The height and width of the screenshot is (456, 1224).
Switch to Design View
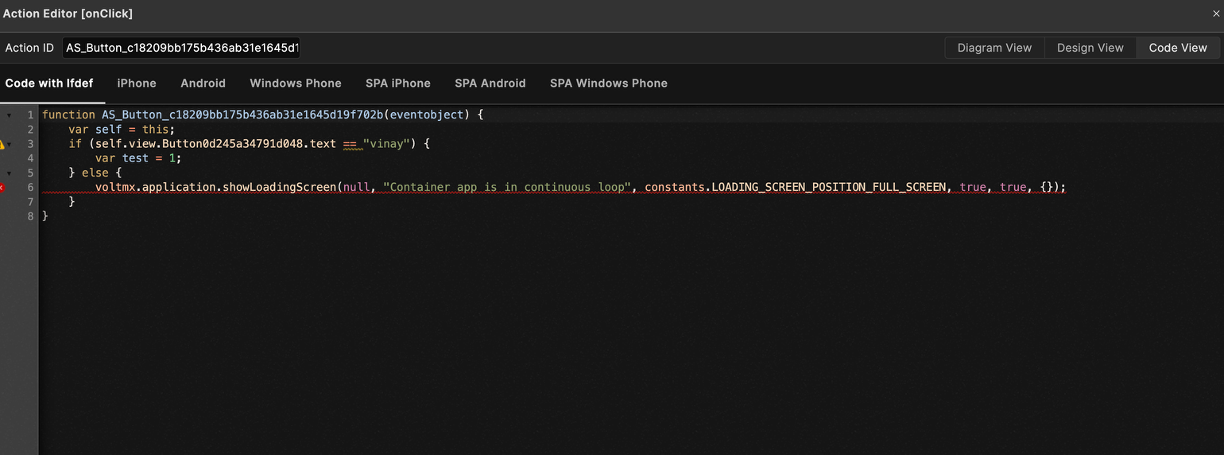[1090, 48]
